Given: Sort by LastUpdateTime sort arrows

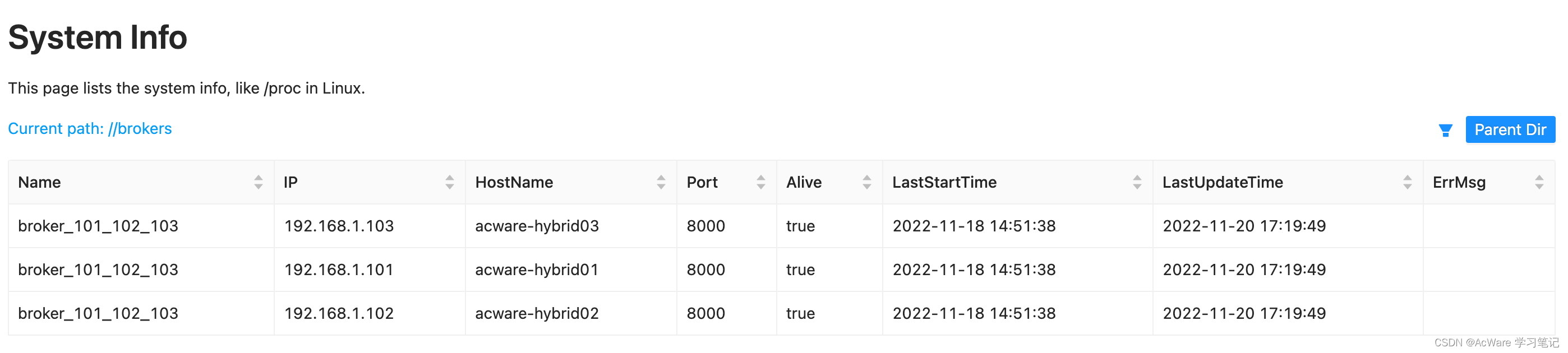Looking at the screenshot, I should tap(1406, 182).
